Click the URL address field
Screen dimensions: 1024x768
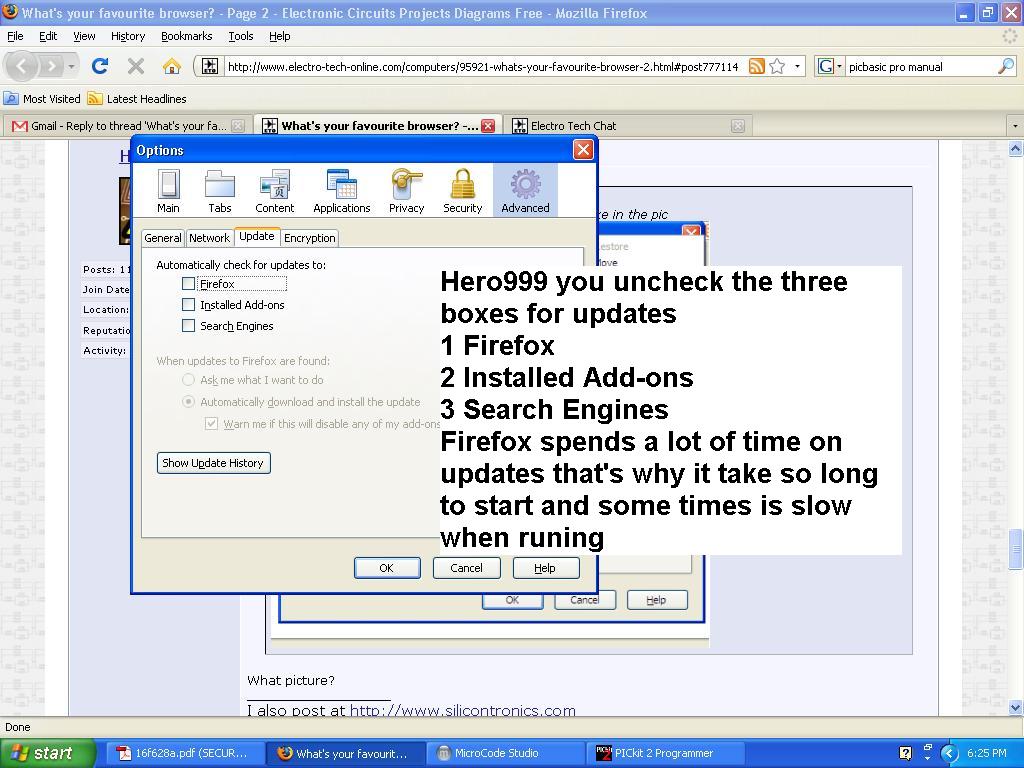pos(482,66)
